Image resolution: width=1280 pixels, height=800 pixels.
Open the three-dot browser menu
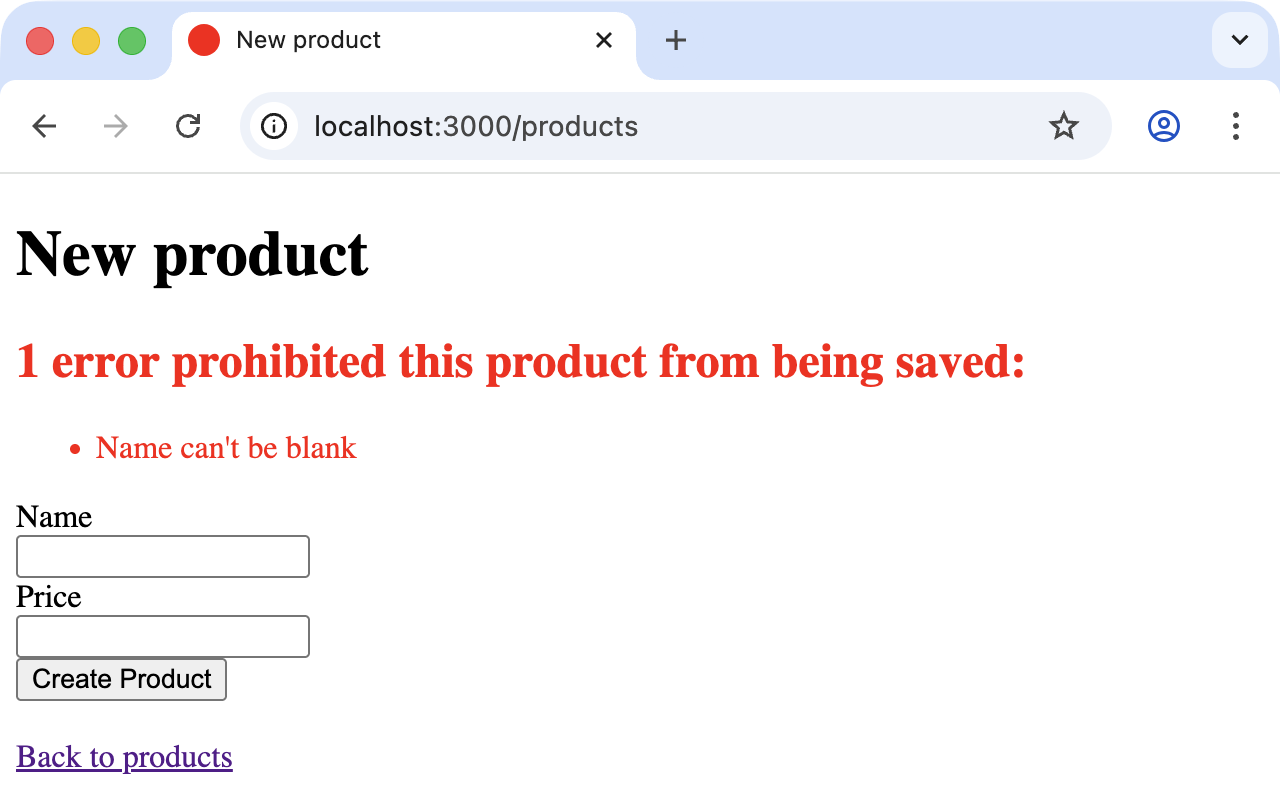pyautogui.click(x=1236, y=127)
